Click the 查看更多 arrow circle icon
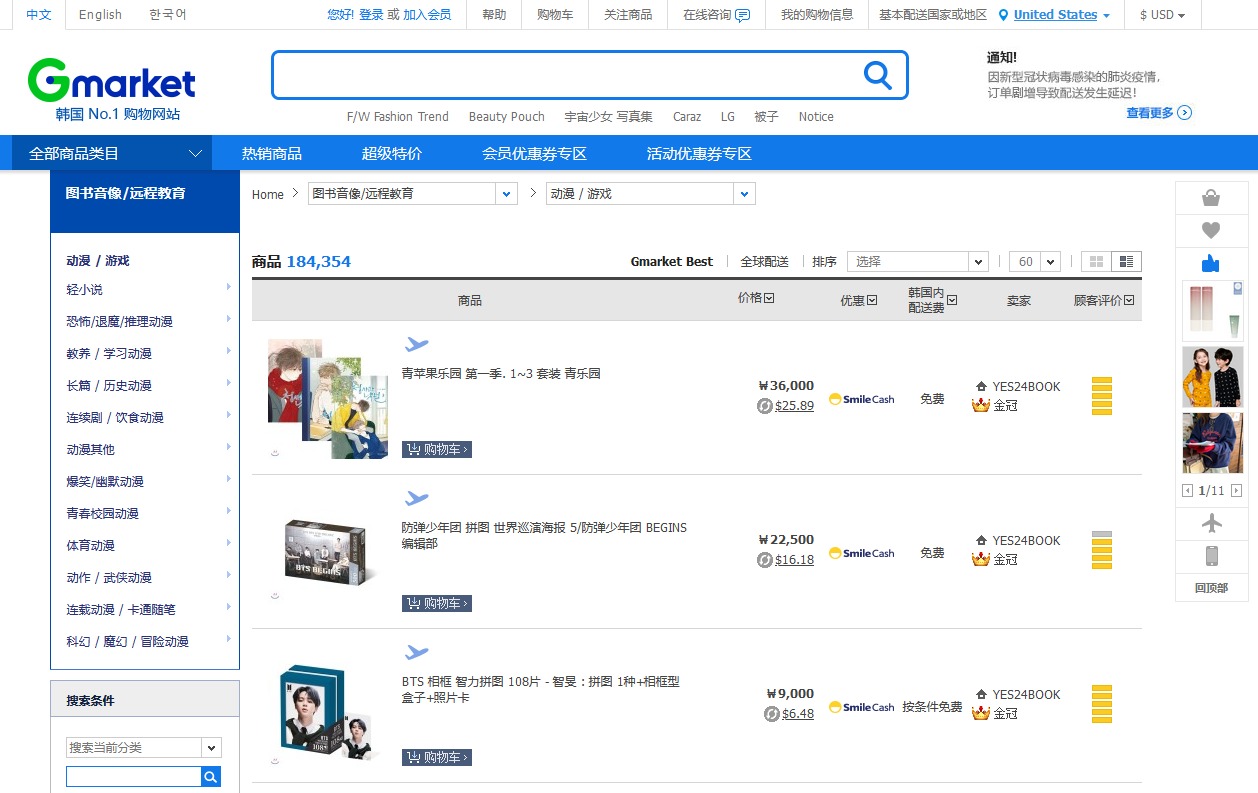This screenshot has width=1258, height=793. pyautogui.click(x=1185, y=113)
